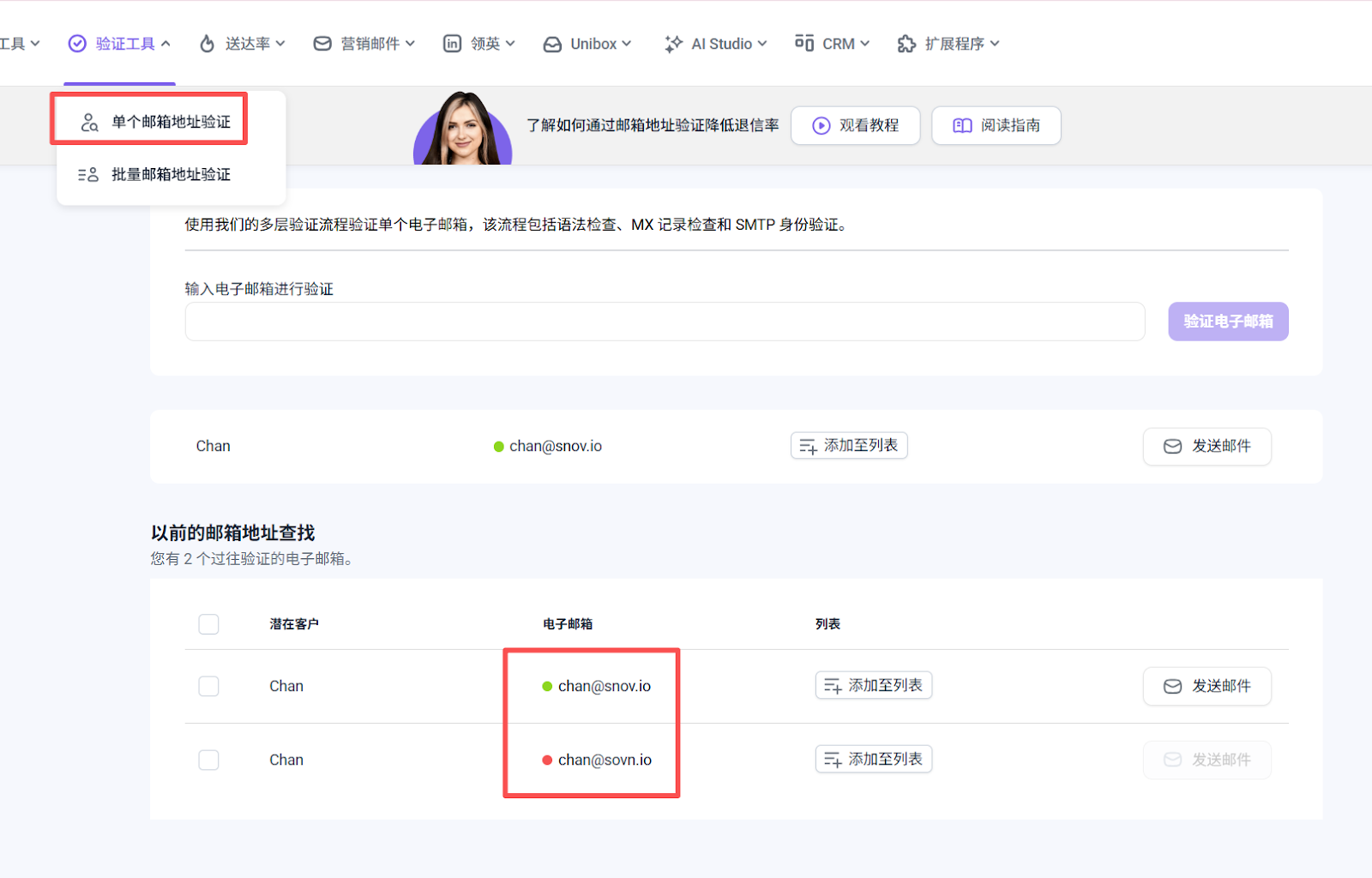Select the 验证工具 checkmark icon in navbar
Image resolution: width=1372 pixels, height=878 pixels.
pos(77,43)
